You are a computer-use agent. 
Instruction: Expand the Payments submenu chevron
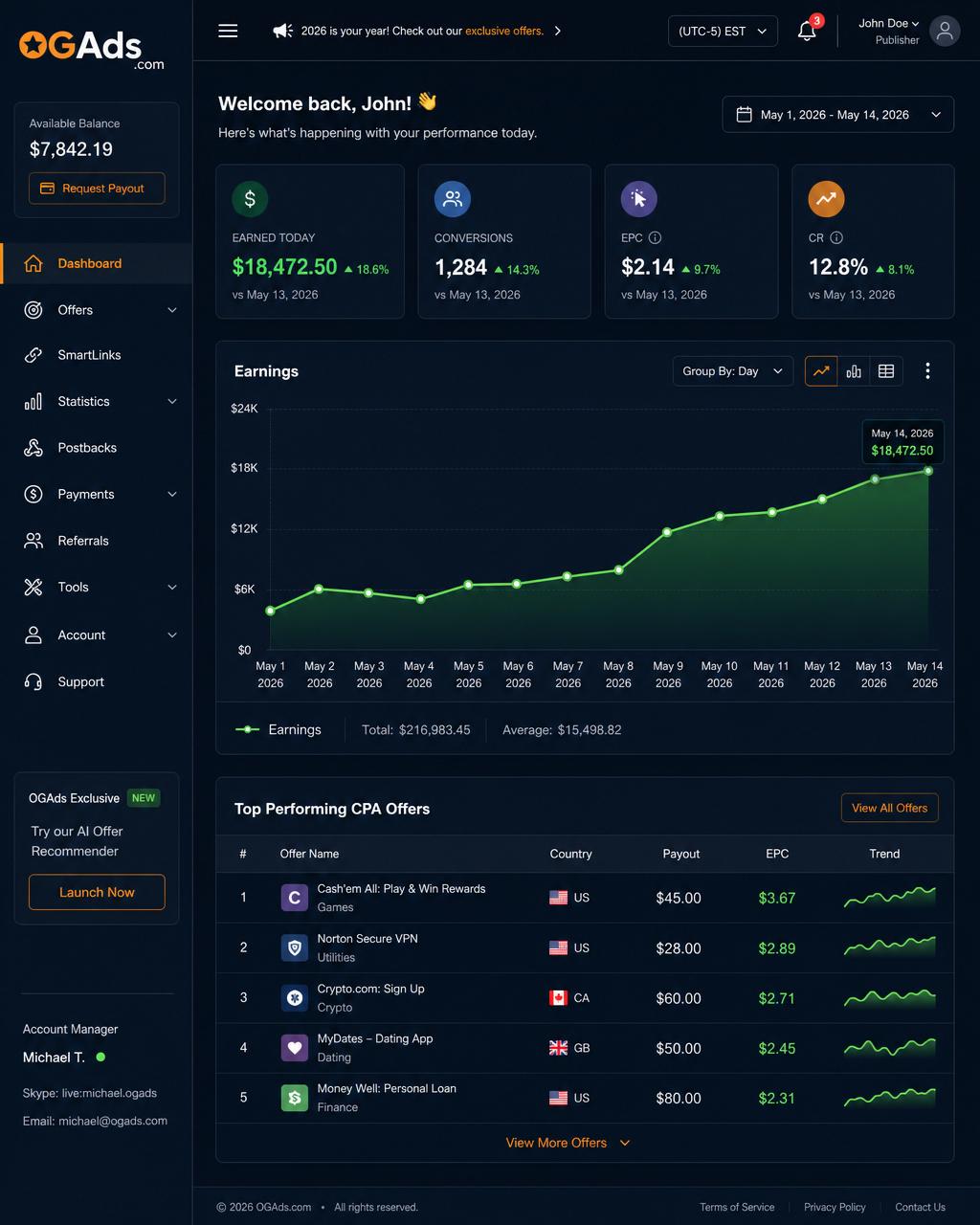point(172,494)
